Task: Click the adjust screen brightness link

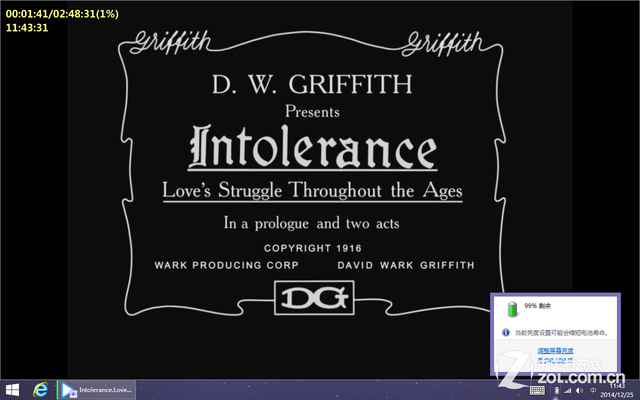Action: pos(555,351)
